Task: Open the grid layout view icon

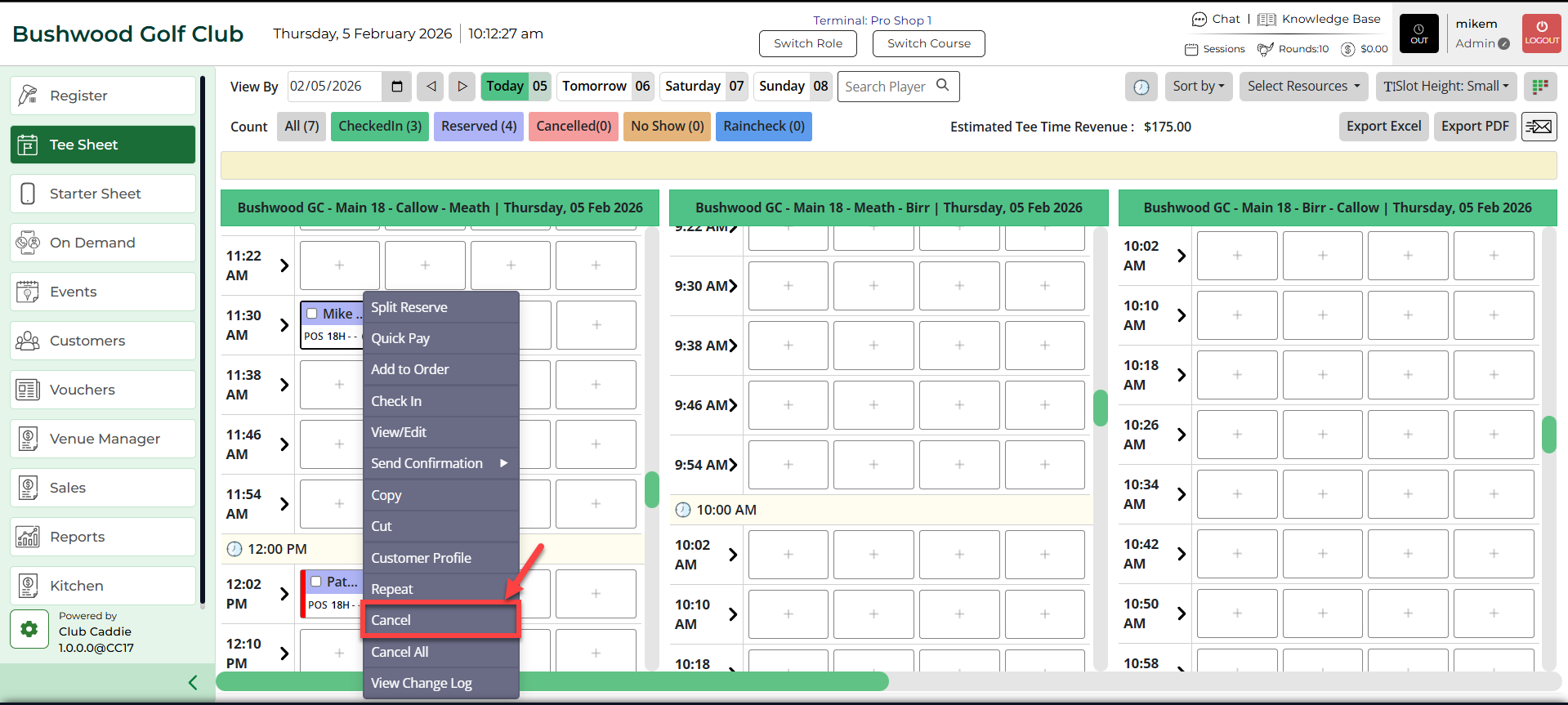Action: click(1540, 87)
